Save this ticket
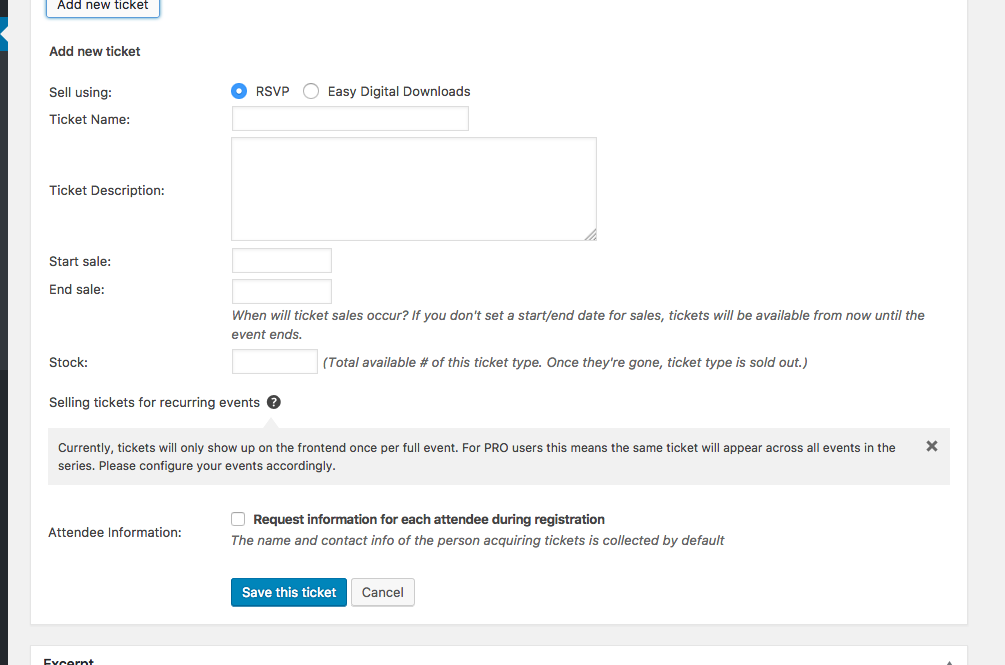 coord(289,592)
